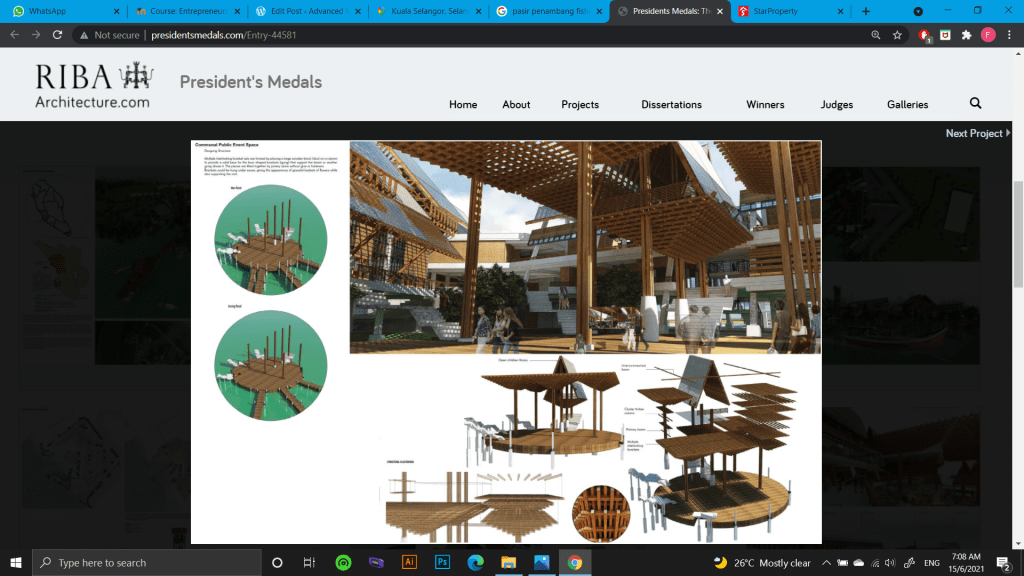This screenshot has height=576, width=1024.
Task: Open Adobe Illustrator from the taskbar
Action: point(408,562)
